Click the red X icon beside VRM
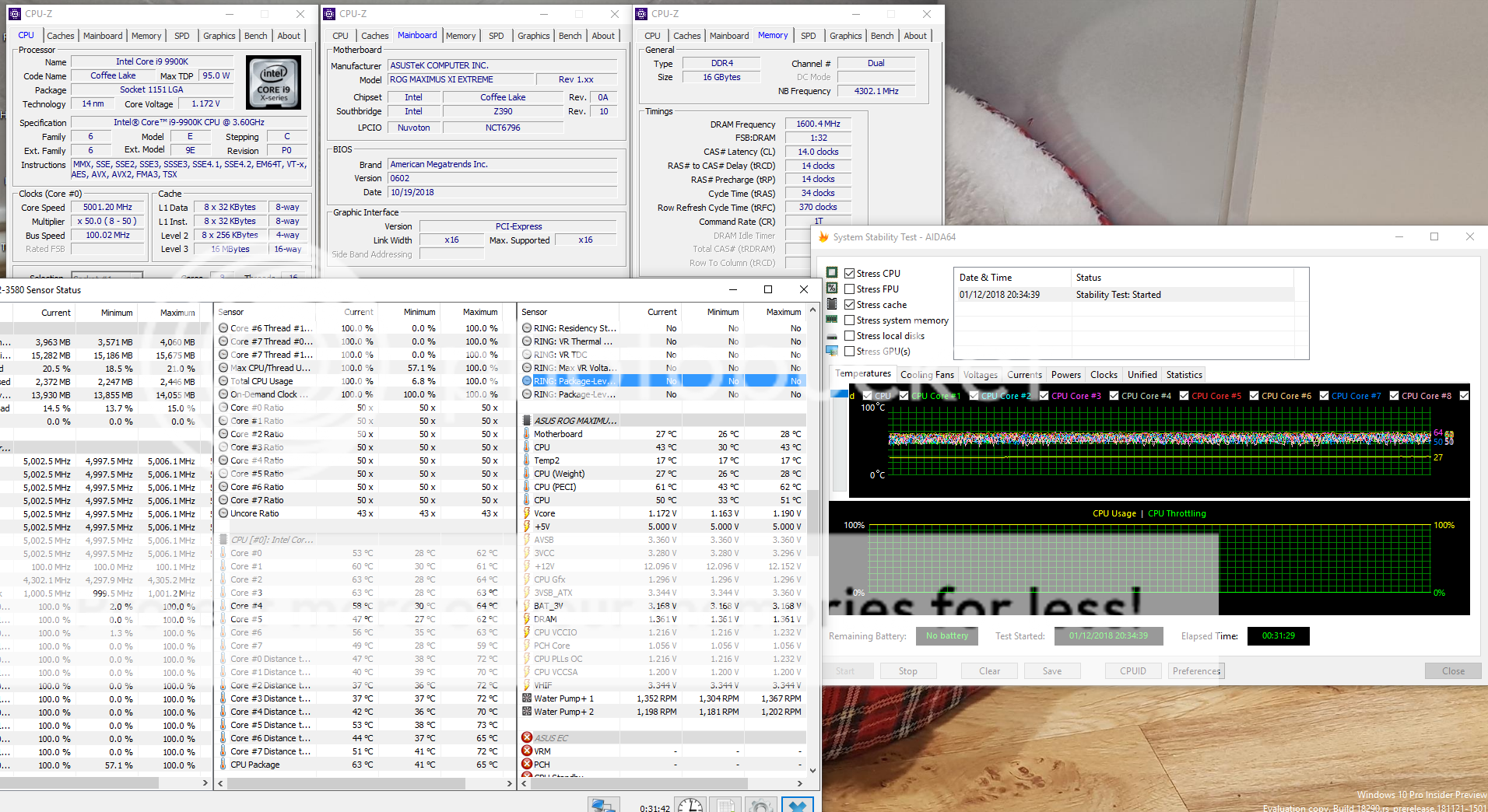Image resolution: width=1488 pixels, height=812 pixels. (527, 751)
